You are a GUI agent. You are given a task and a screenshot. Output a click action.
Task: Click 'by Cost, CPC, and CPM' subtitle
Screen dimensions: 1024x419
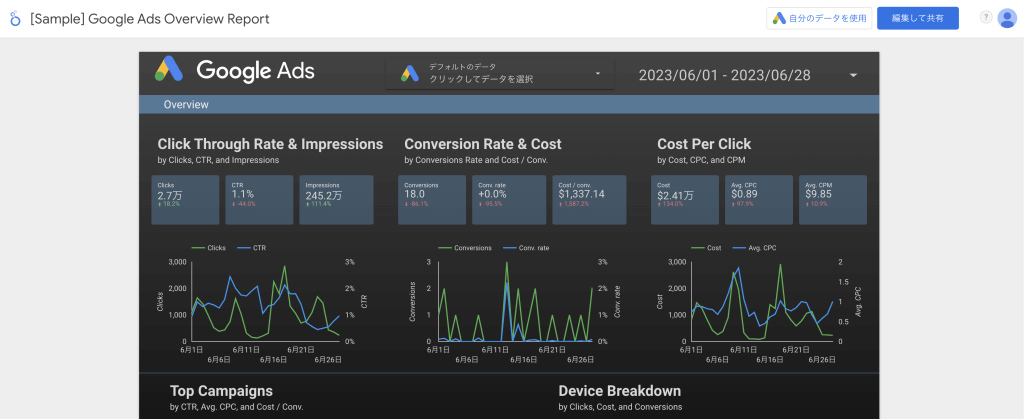pos(702,160)
